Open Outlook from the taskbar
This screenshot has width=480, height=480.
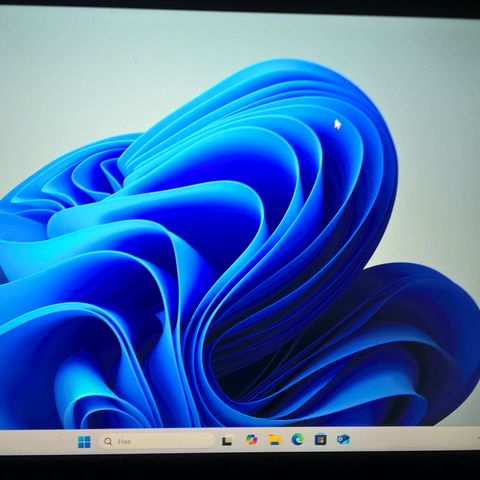[x=343, y=439]
